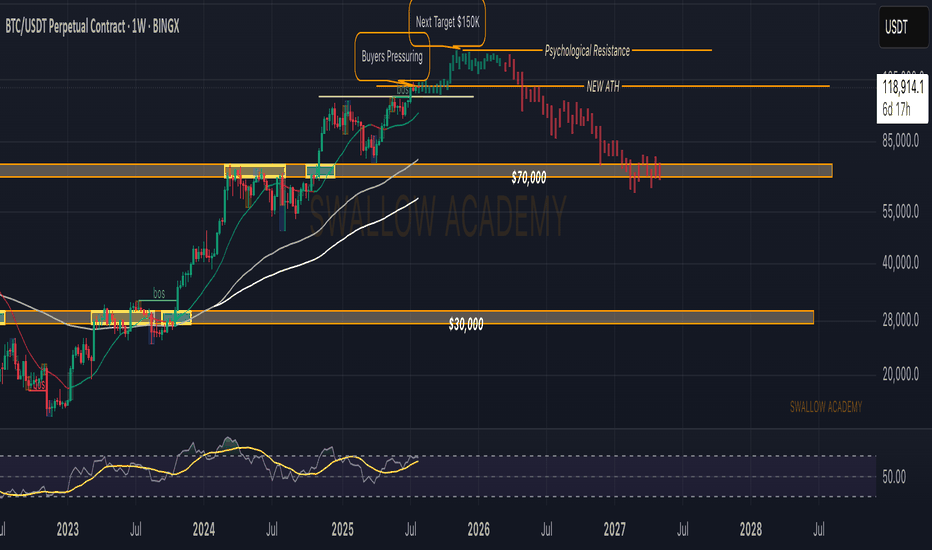The width and height of the screenshot is (932, 550).
Task: Click the Psychological Resistance line label
Action: click(587, 51)
